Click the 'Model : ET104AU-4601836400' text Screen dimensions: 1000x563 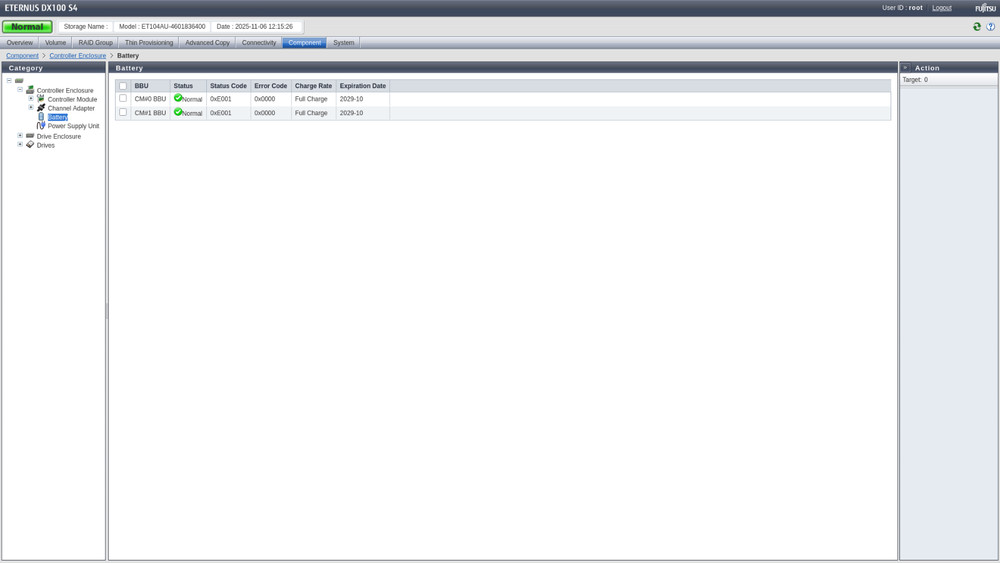(162, 27)
